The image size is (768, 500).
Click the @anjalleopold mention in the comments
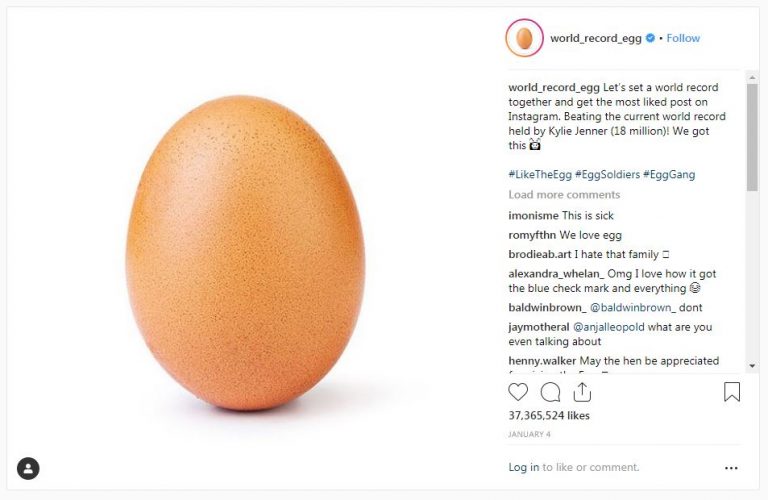pyautogui.click(x=616, y=327)
